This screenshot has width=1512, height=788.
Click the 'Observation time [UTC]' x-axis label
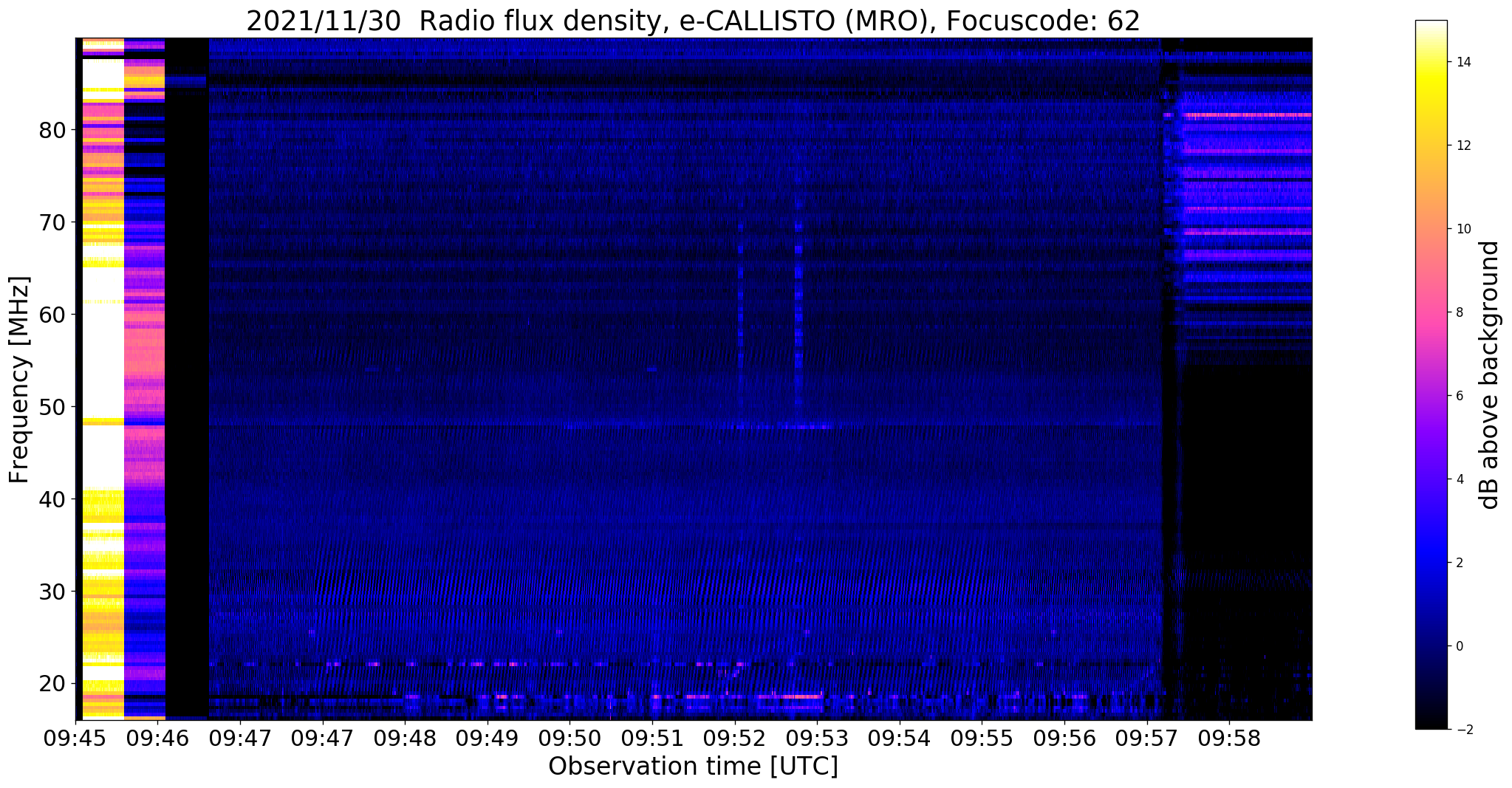(x=693, y=766)
